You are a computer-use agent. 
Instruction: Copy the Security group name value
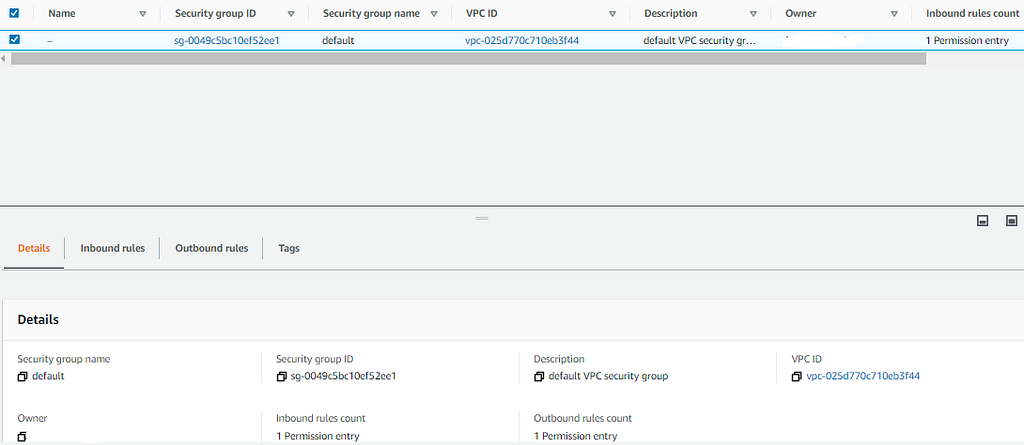tap(22, 376)
